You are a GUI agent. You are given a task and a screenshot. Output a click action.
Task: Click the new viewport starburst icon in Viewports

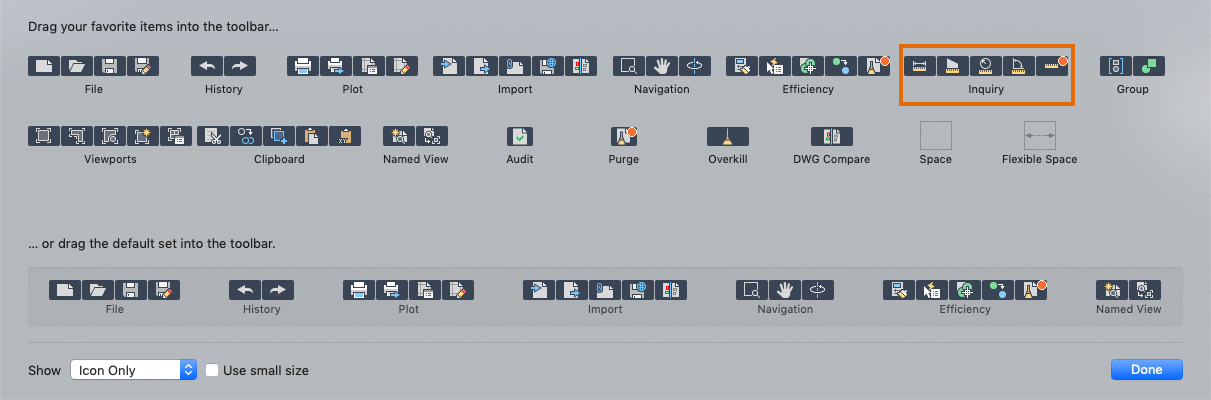click(x=143, y=137)
